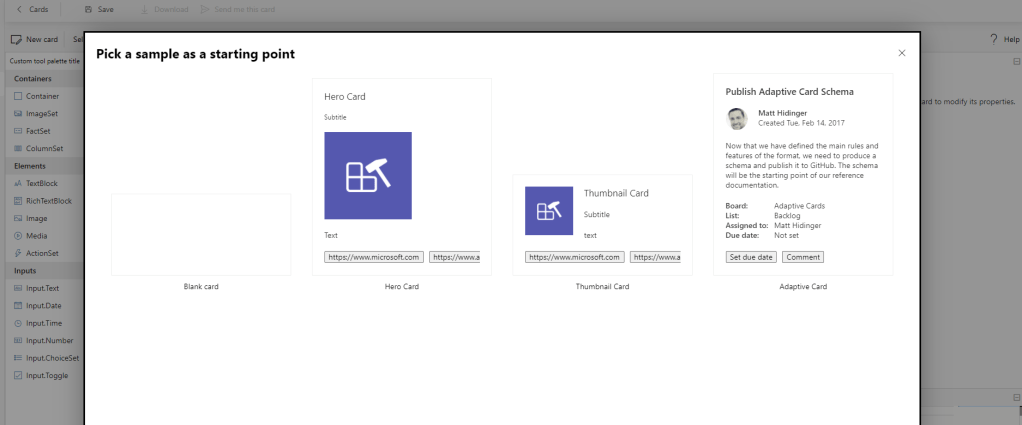Select the Input.Toggle checkbox icon
This screenshot has width=1022, height=425.
coord(17,375)
